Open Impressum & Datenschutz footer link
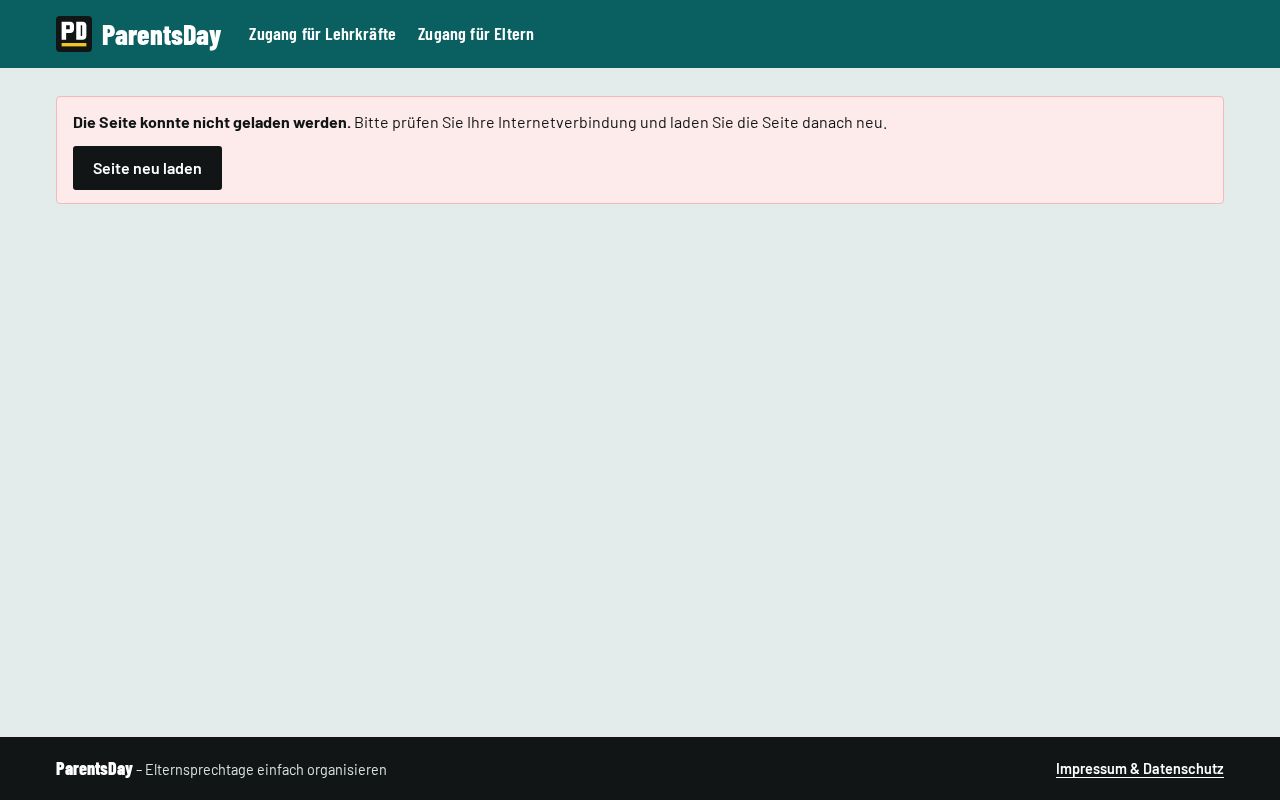The height and width of the screenshot is (800, 1280). pyautogui.click(x=1140, y=769)
